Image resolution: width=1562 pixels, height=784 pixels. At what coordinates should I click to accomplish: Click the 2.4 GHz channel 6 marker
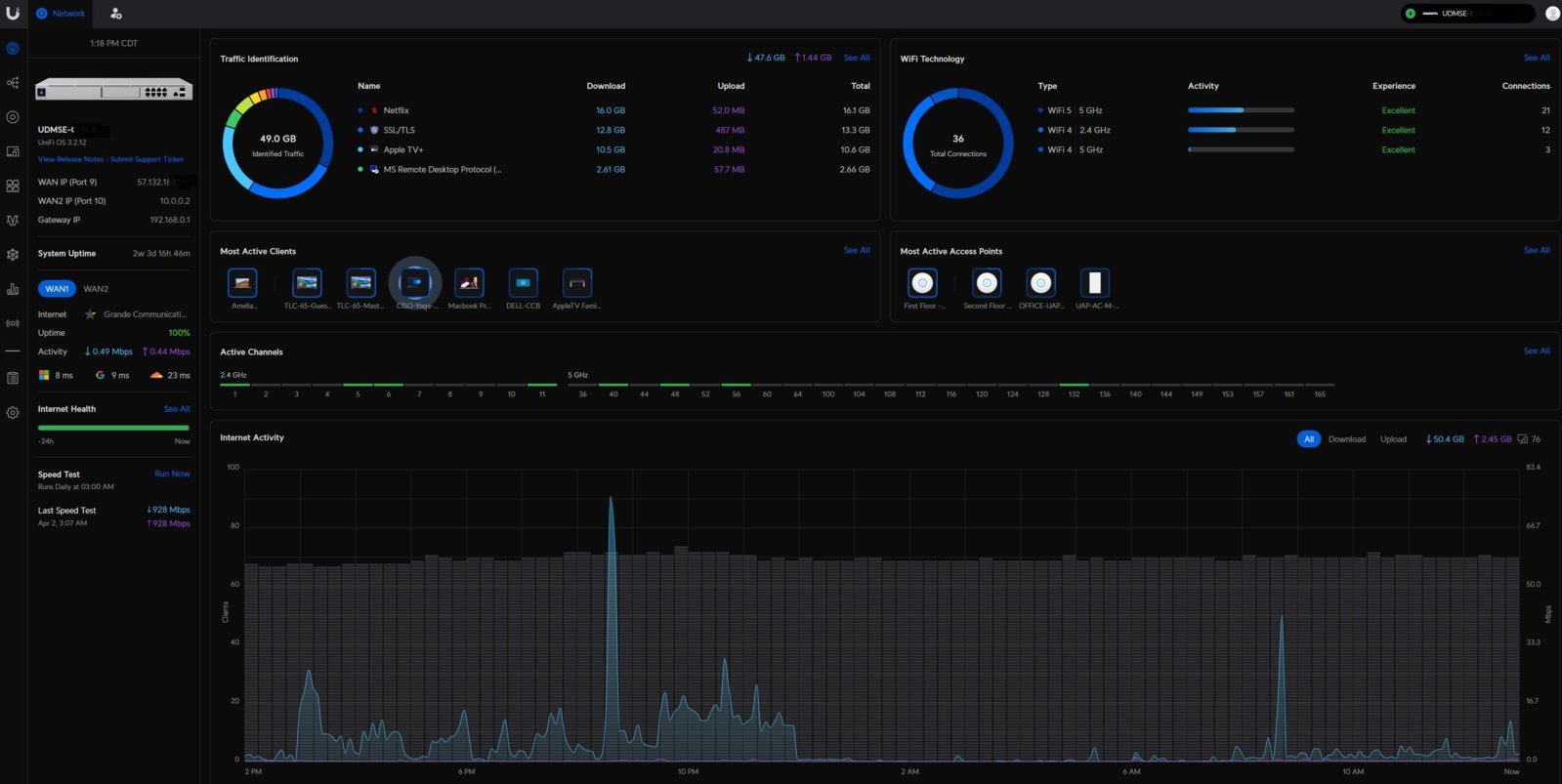(x=389, y=390)
